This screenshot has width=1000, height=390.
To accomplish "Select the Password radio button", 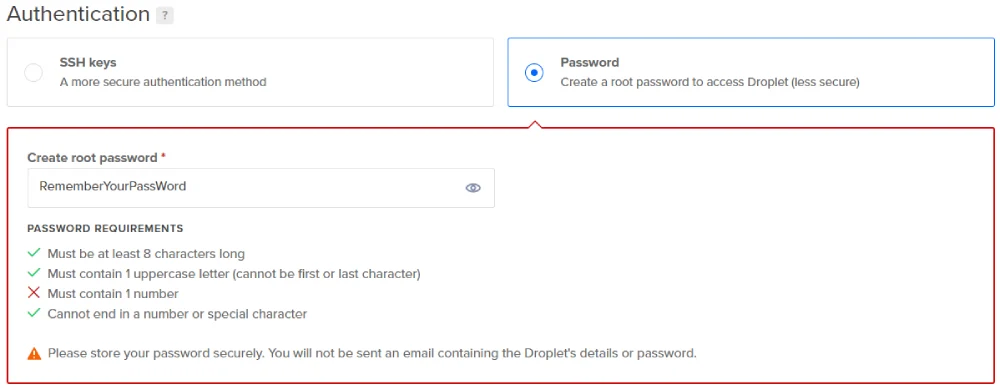I will pos(534,73).
